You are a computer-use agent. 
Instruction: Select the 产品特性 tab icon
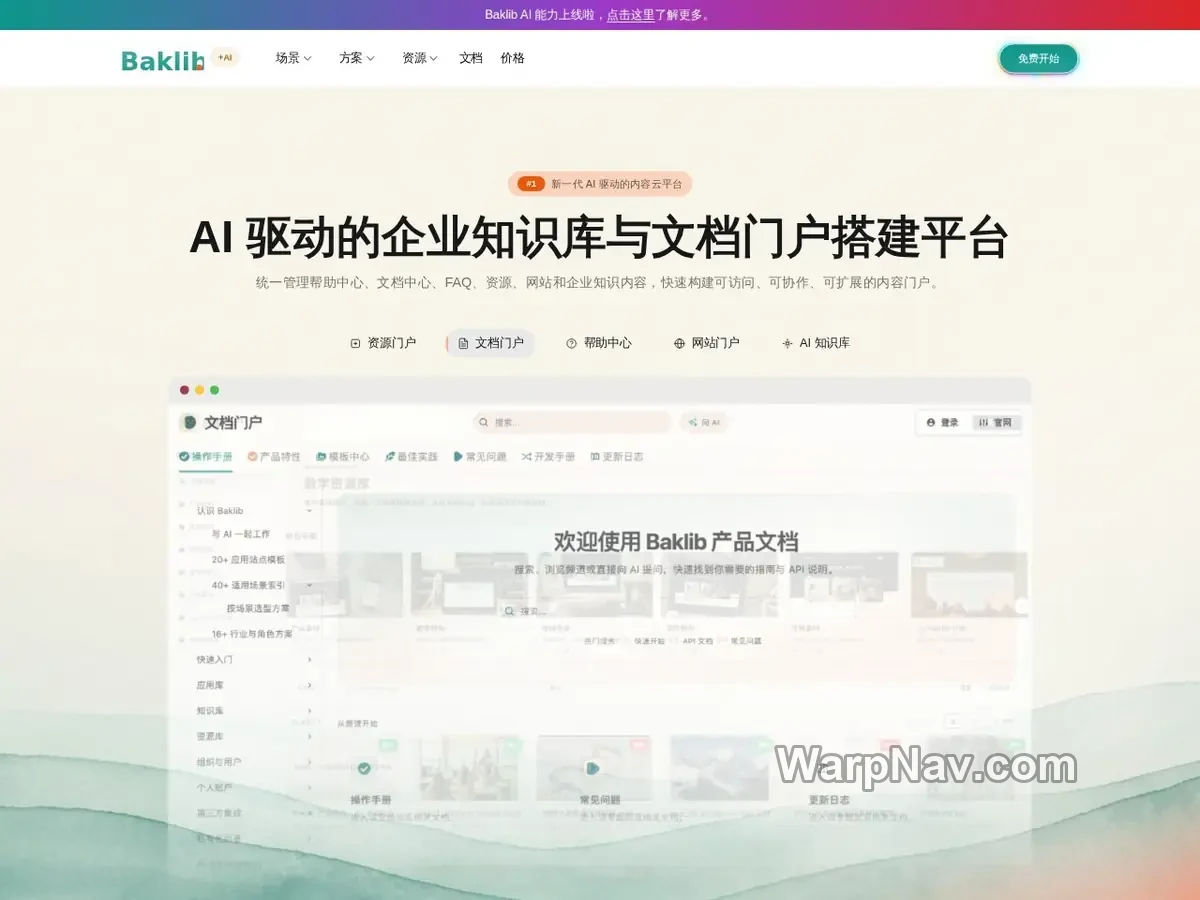point(253,457)
